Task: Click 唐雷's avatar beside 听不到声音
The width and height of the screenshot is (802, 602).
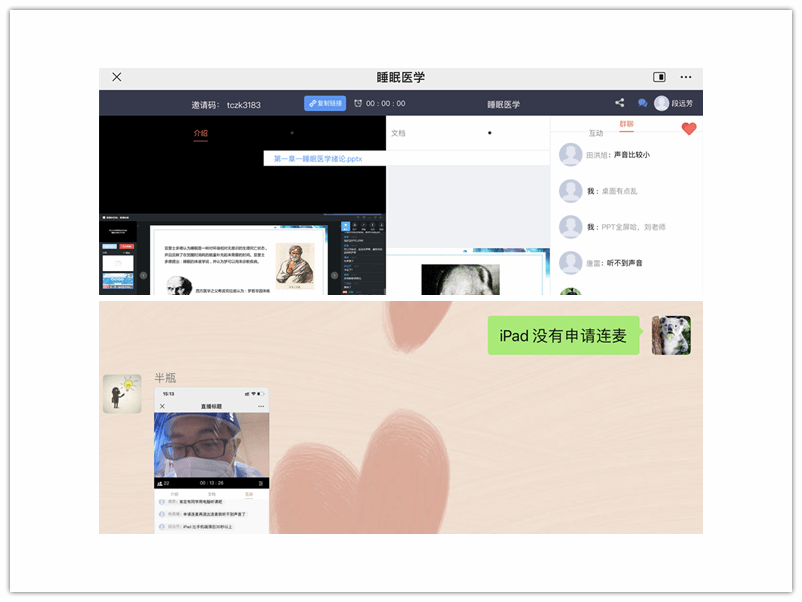Action: [x=571, y=263]
